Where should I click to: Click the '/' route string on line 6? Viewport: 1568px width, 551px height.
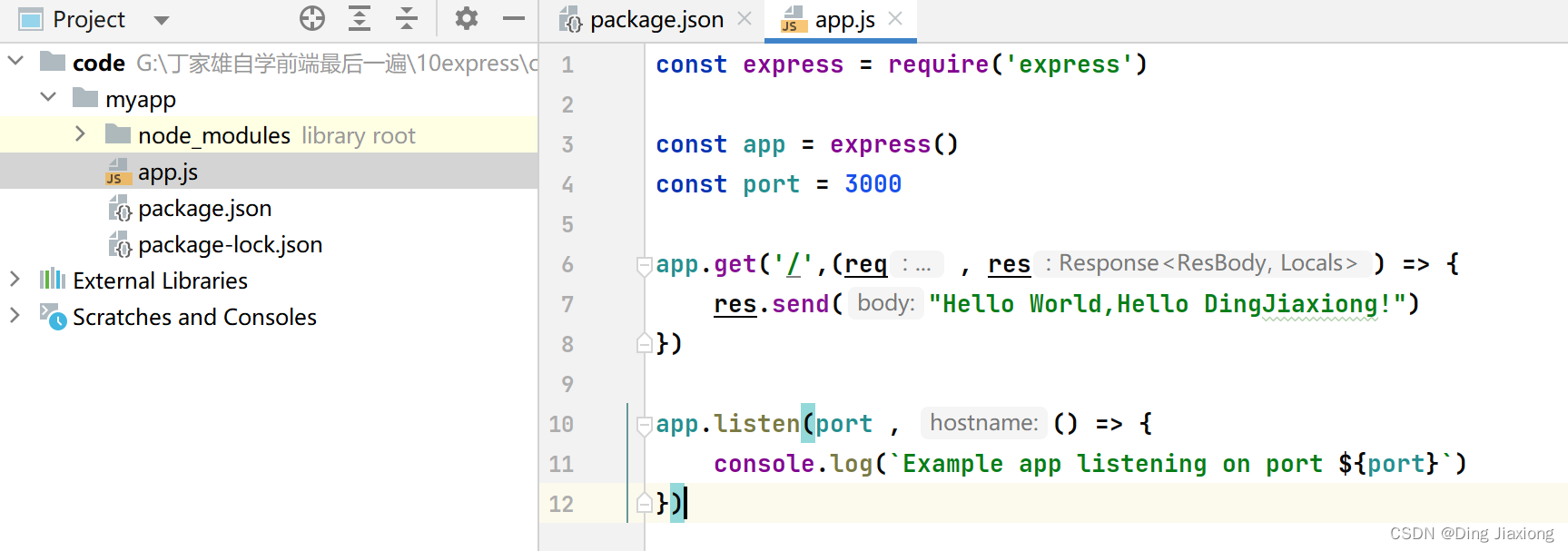[793, 264]
